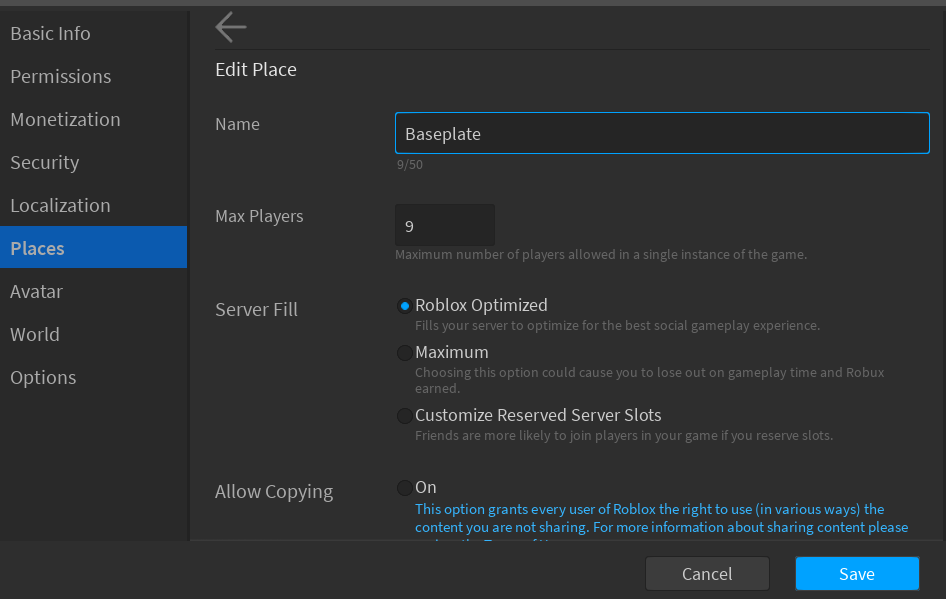Click the Server Fill label
The width and height of the screenshot is (946, 599).
point(256,309)
